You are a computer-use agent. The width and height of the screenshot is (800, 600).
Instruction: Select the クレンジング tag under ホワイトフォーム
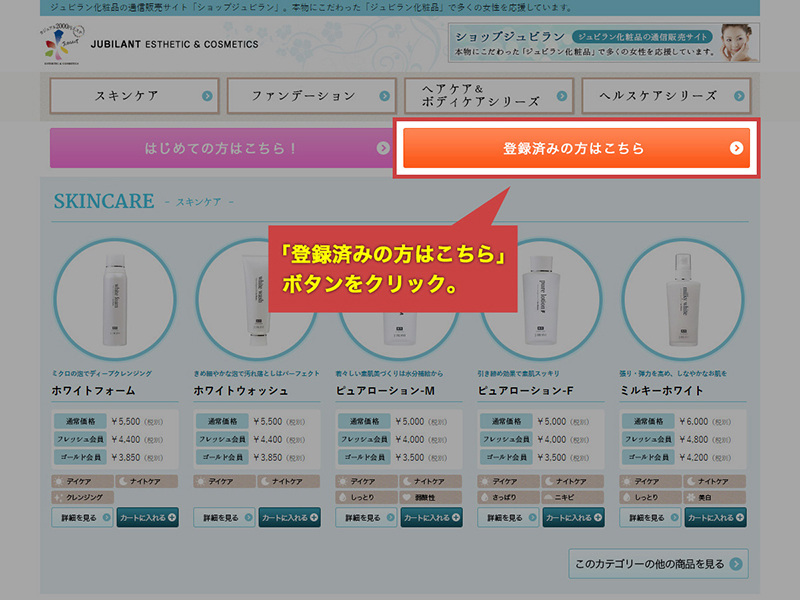click(x=83, y=497)
